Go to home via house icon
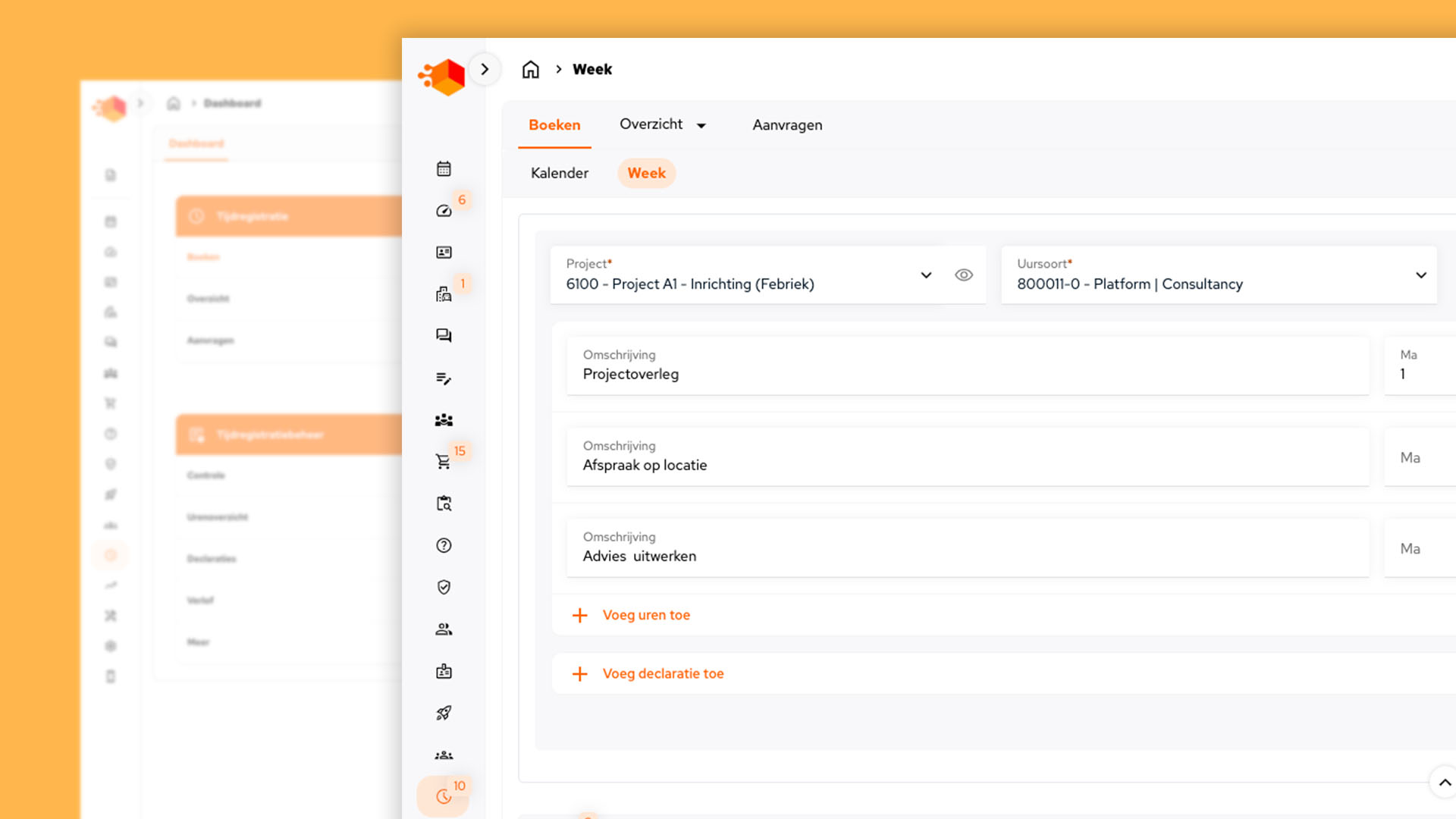Screen dimensions: 1456x819 530,70
